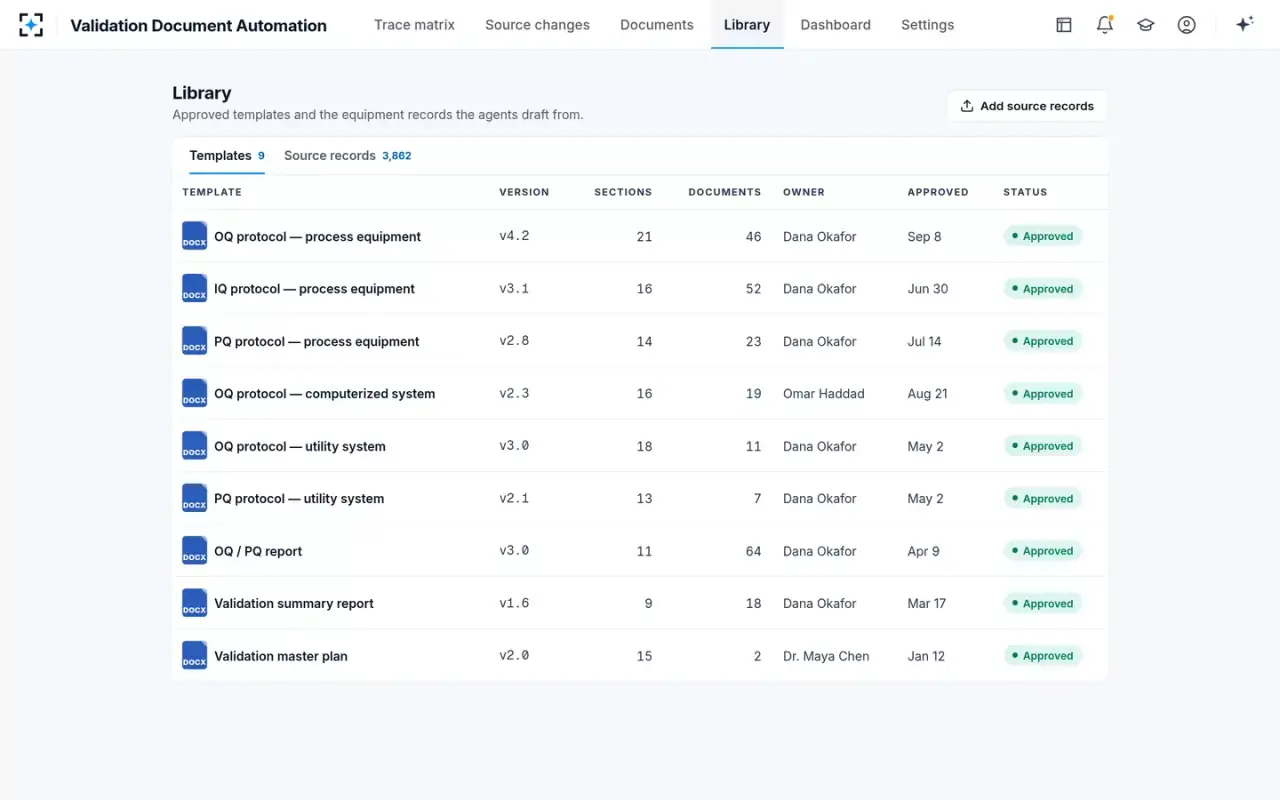Viewport: 1280px width, 800px height.
Task: Sort by the Approved column header
Action: 937,192
